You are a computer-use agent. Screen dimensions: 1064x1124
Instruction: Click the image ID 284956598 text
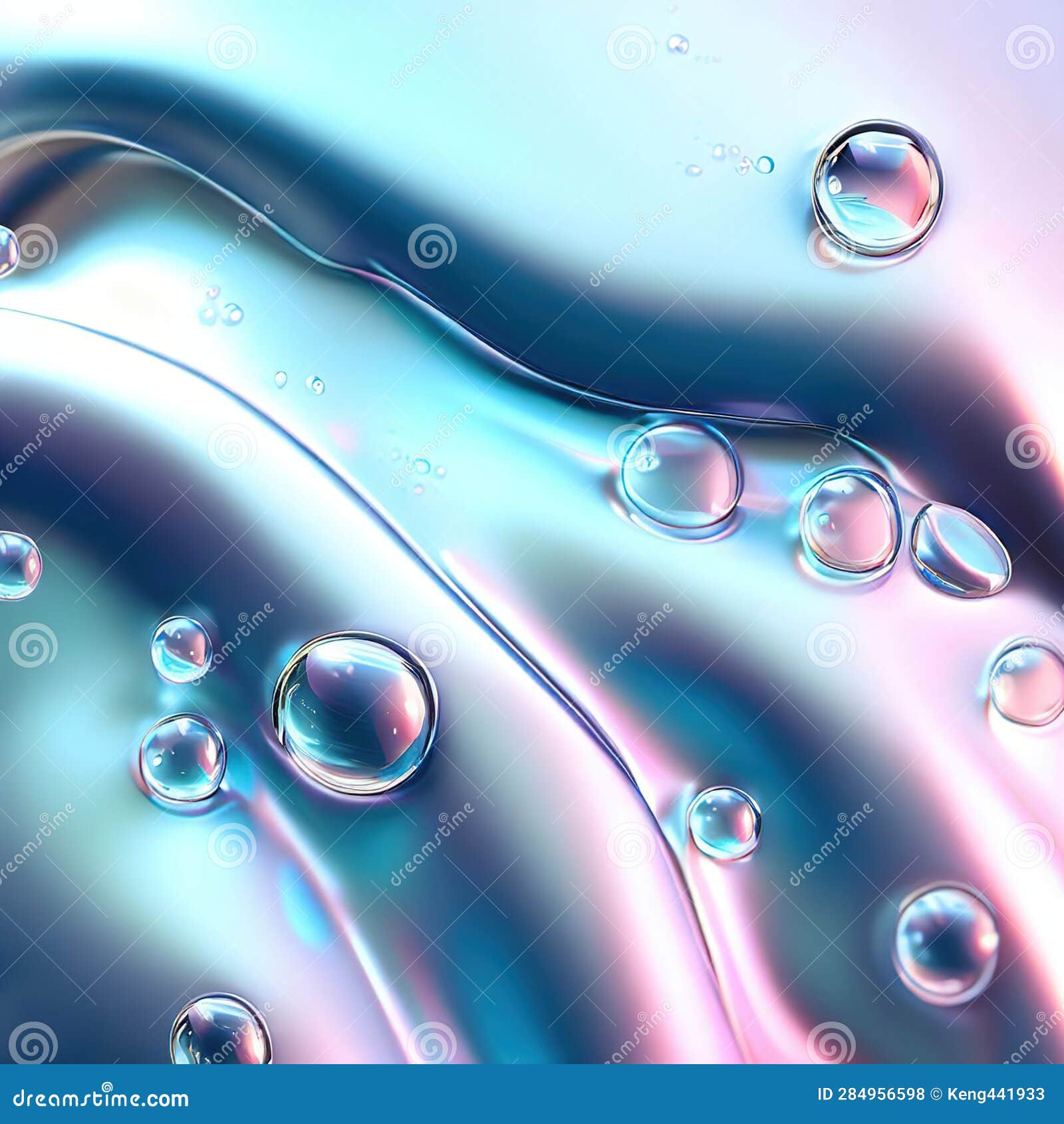click(871, 1096)
